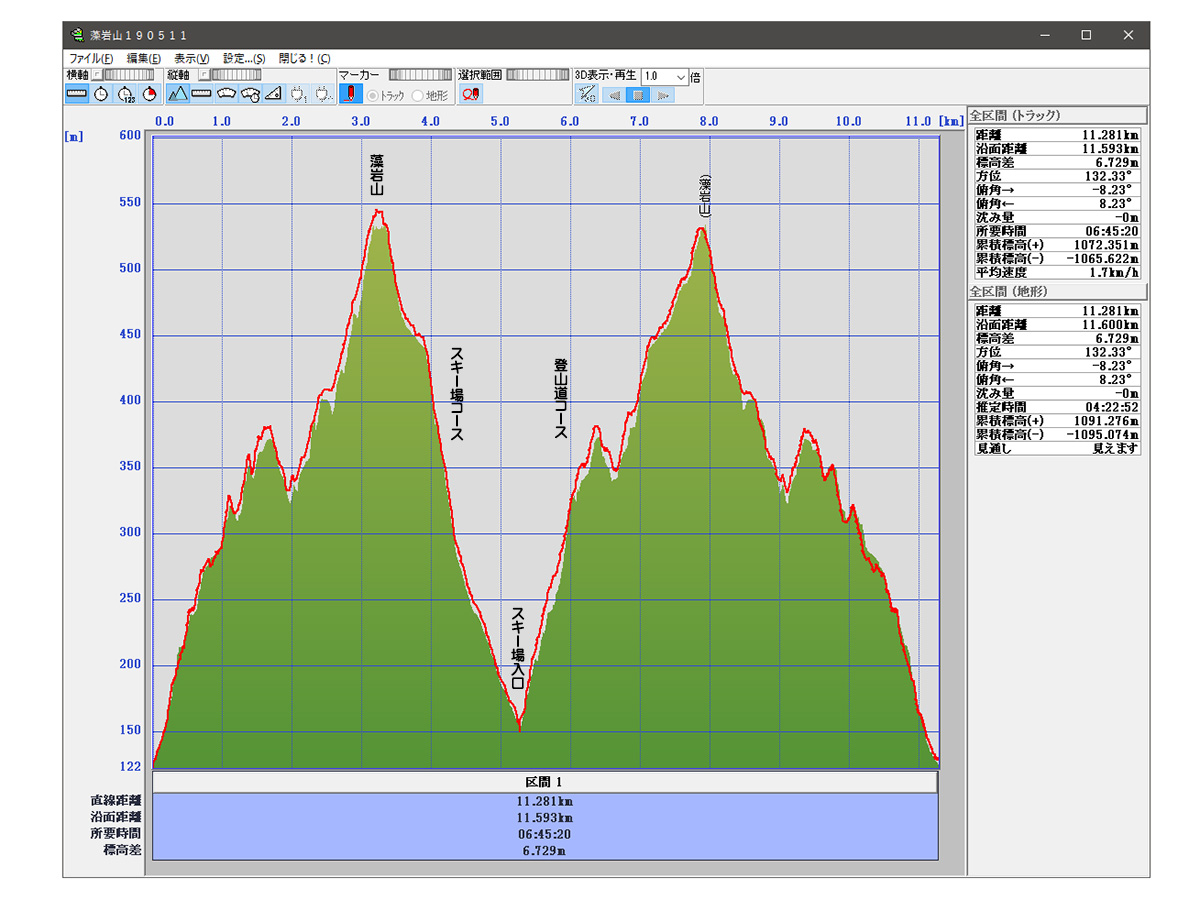
Task: Click the 区間 1 header button
Action: [545, 781]
